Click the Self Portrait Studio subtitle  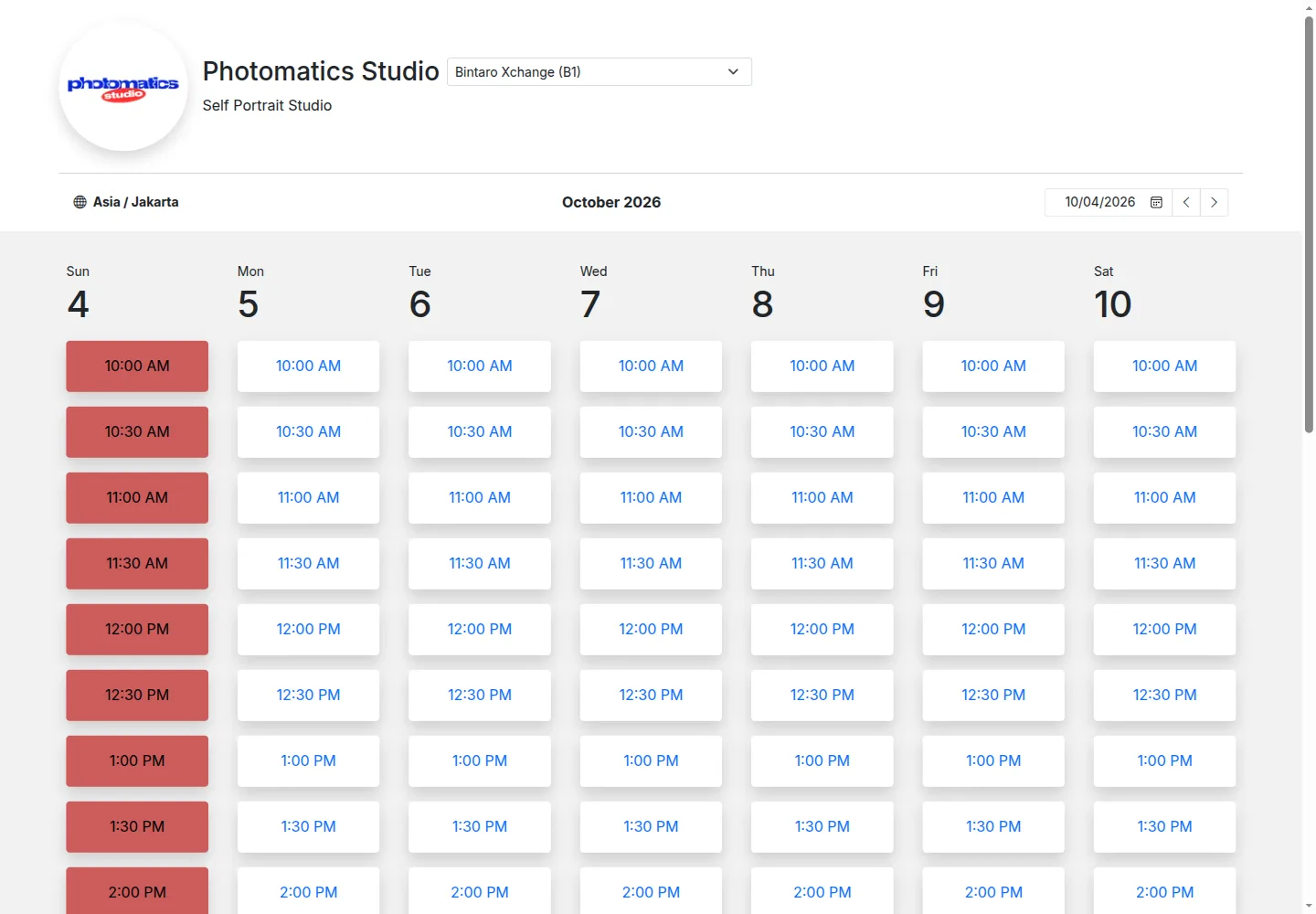pyautogui.click(x=267, y=105)
